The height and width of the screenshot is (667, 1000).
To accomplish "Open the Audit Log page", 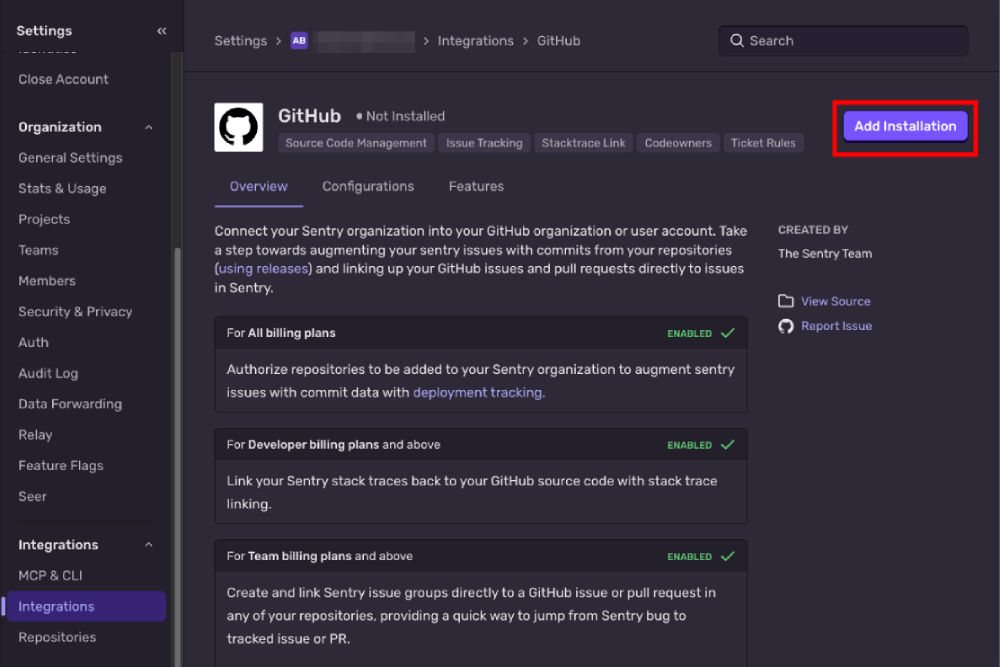I will point(48,373).
